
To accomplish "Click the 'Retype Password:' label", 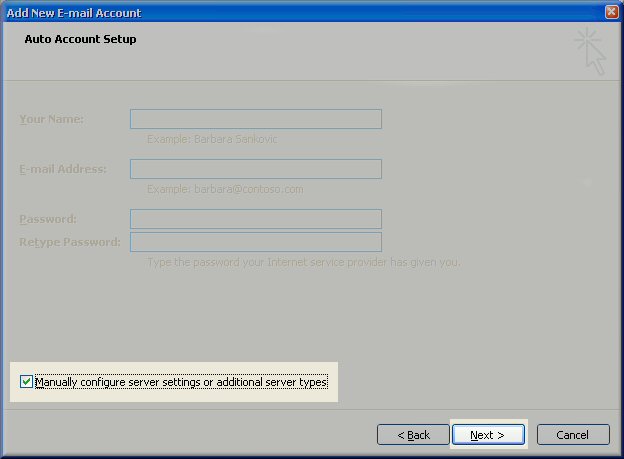I will click(x=69, y=242).
